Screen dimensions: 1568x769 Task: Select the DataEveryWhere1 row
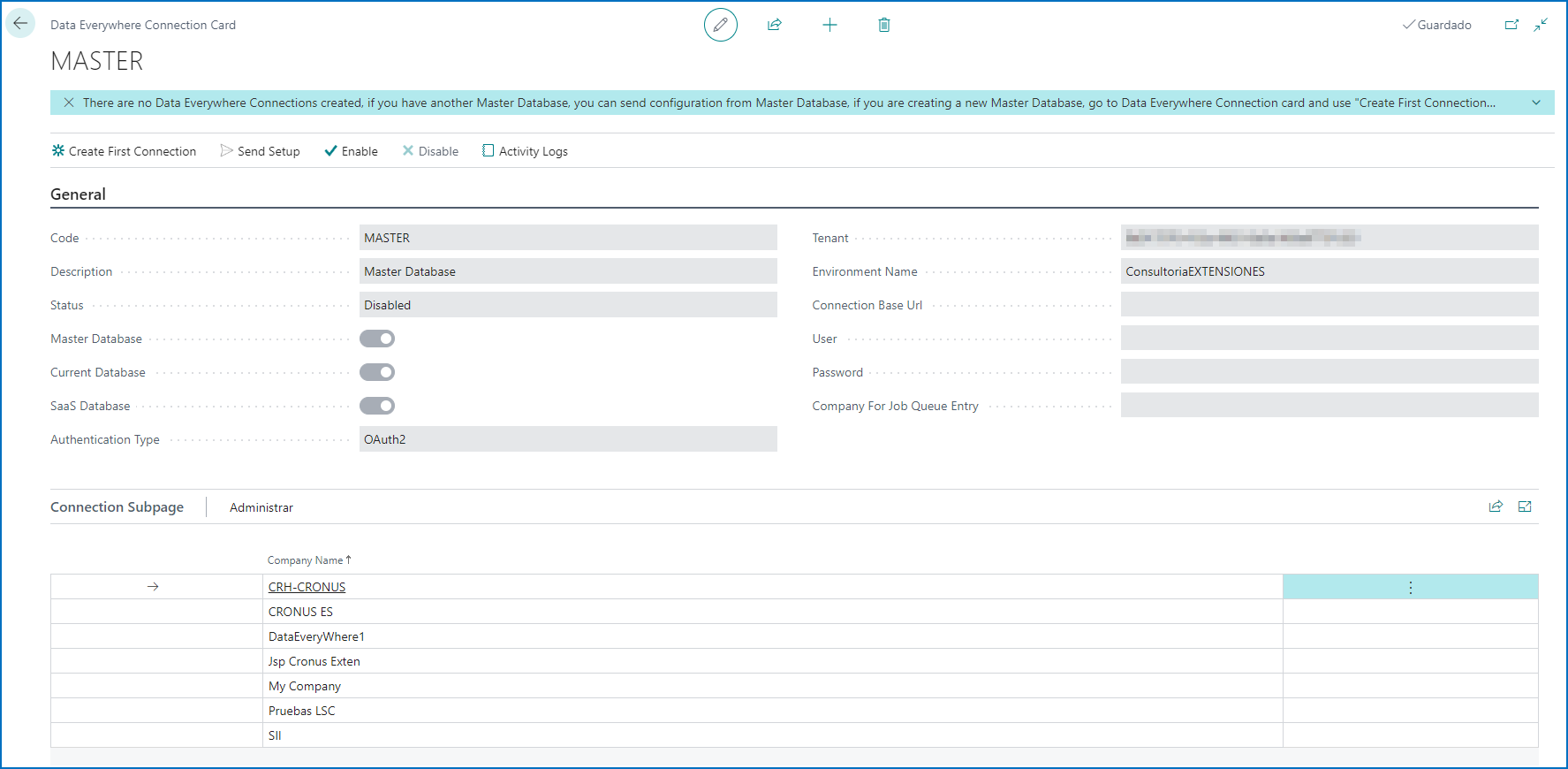(794, 636)
